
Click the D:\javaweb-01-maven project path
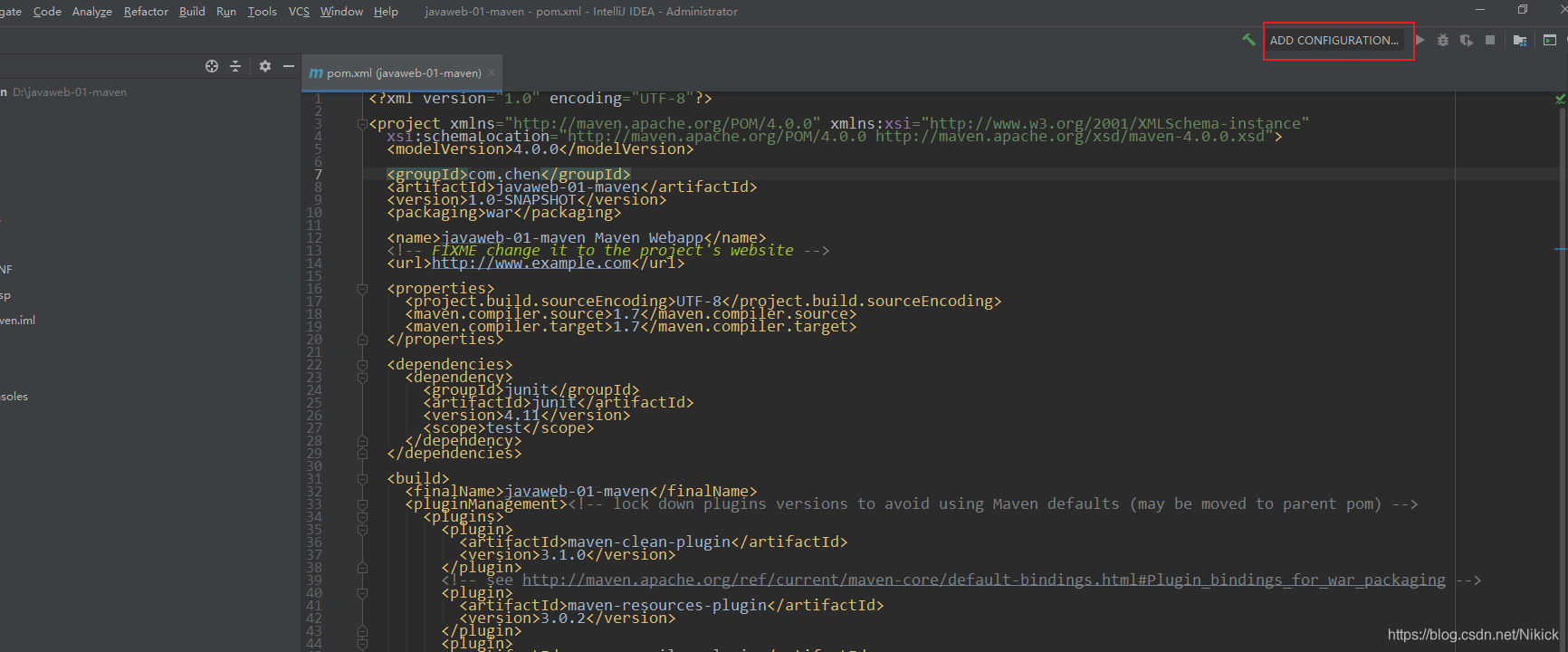point(70,92)
